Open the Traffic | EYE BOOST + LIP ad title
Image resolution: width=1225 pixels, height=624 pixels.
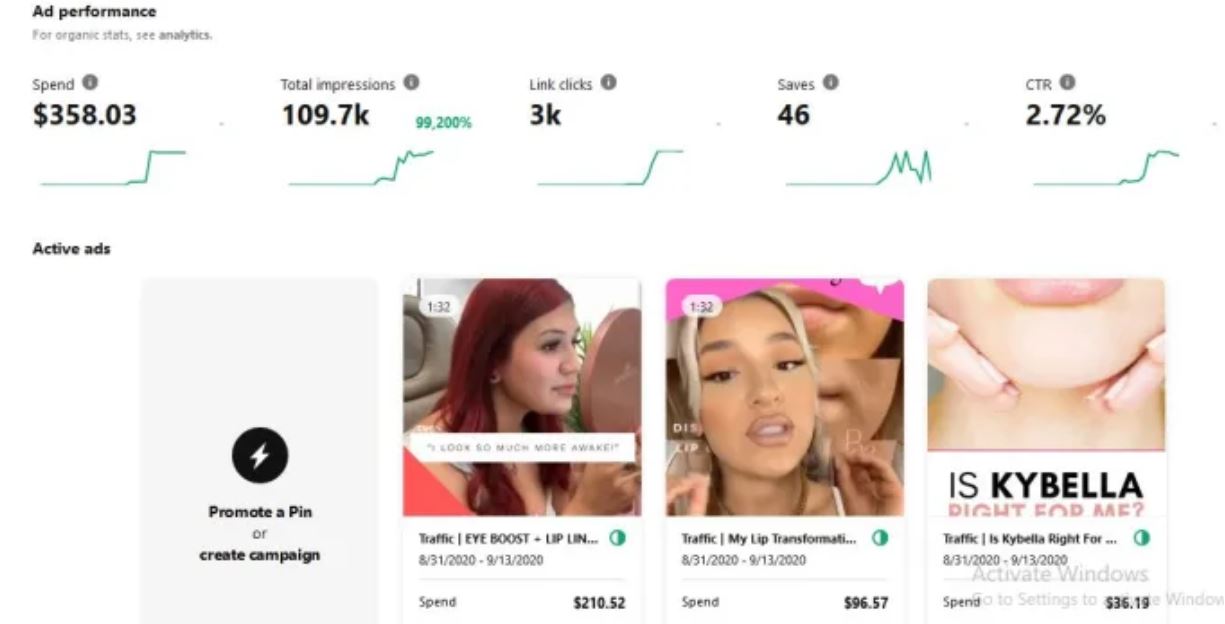point(508,538)
